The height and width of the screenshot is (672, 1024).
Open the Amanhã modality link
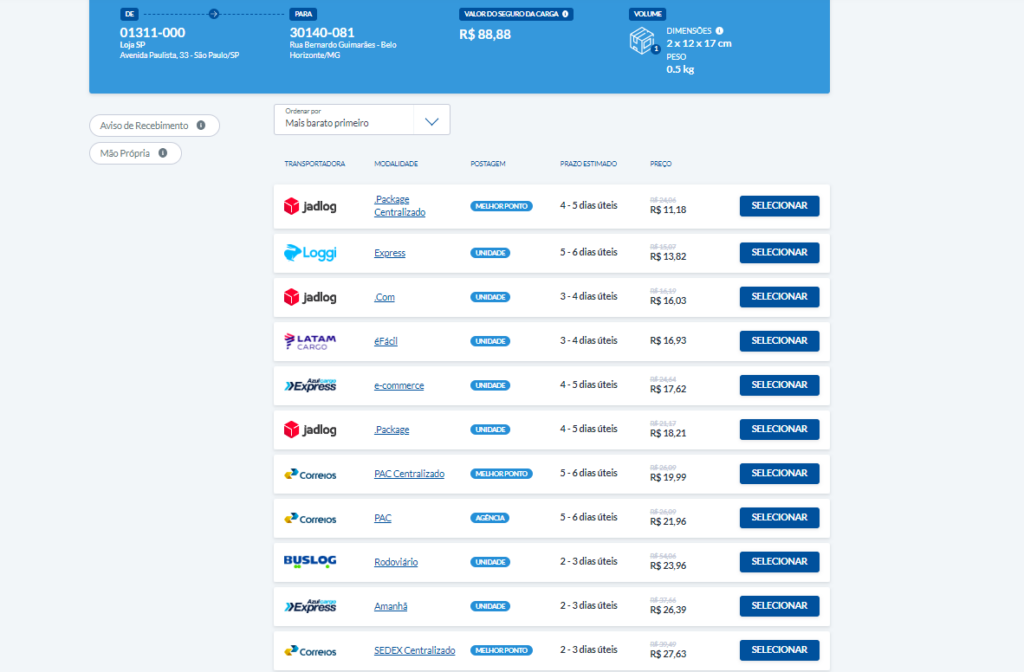point(391,606)
